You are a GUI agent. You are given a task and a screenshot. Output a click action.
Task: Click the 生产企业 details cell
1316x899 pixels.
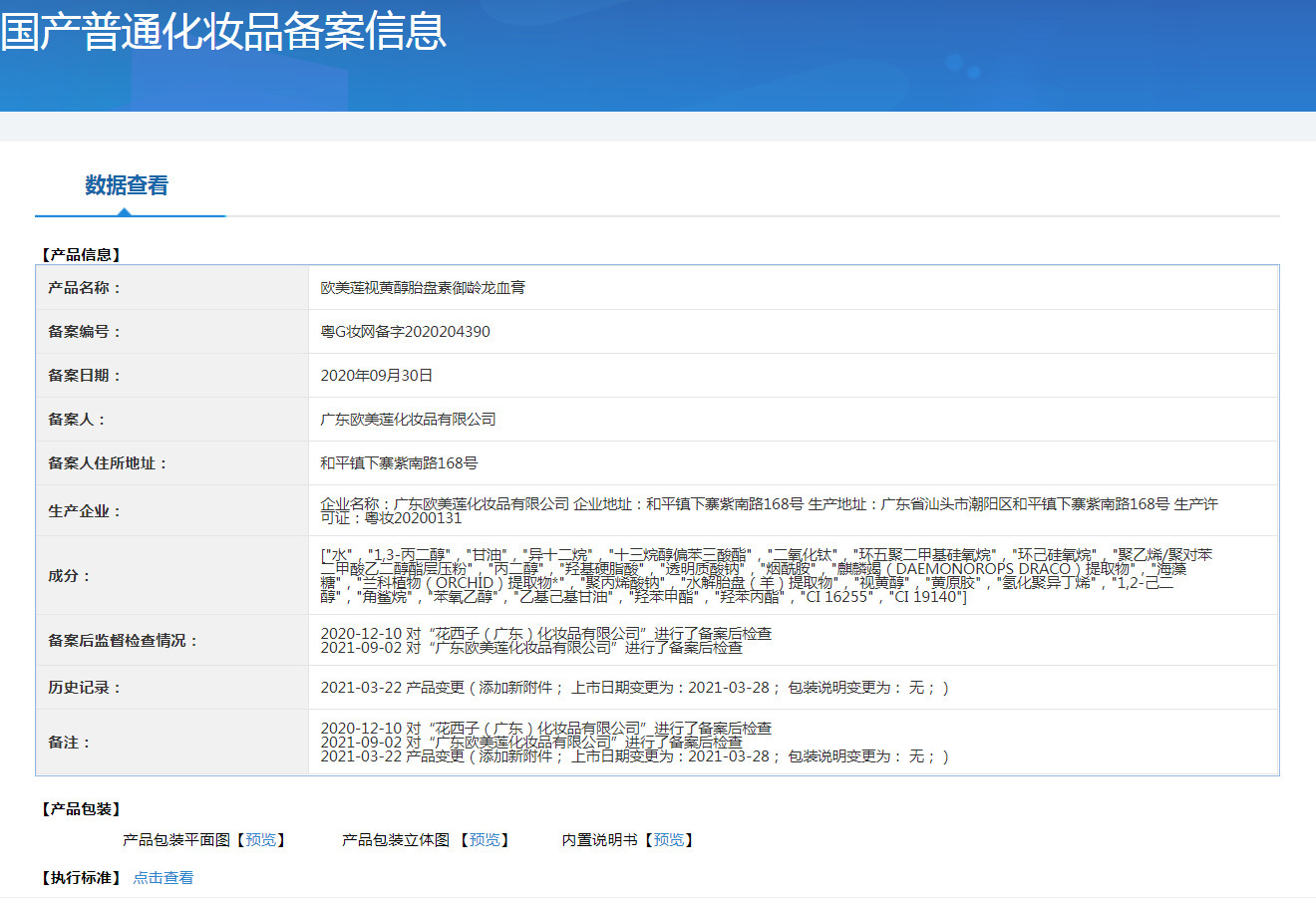pos(768,510)
